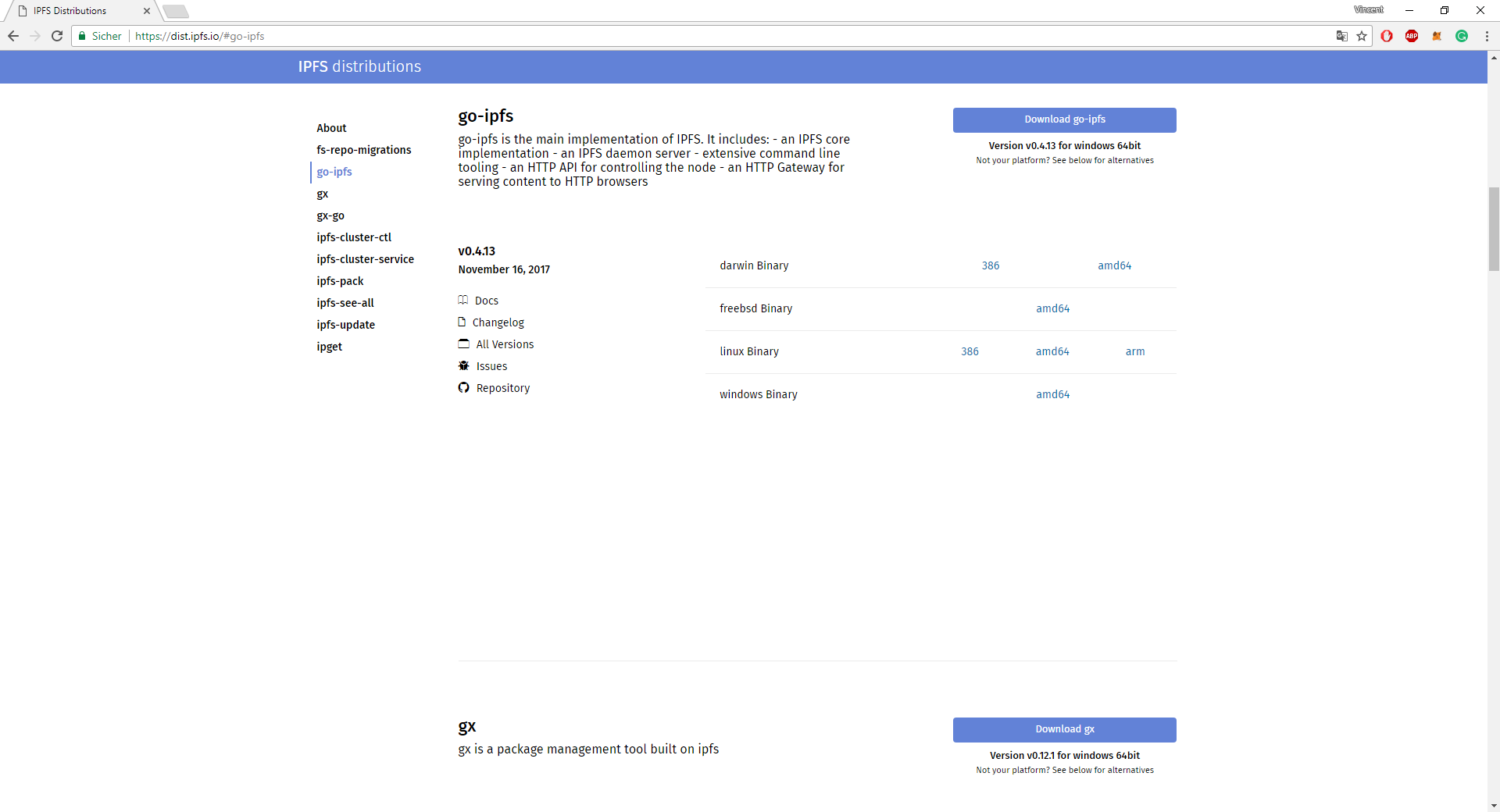Go to gx in the sidebar
Image resolution: width=1500 pixels, height=812 pixels.
click(323, 194)
